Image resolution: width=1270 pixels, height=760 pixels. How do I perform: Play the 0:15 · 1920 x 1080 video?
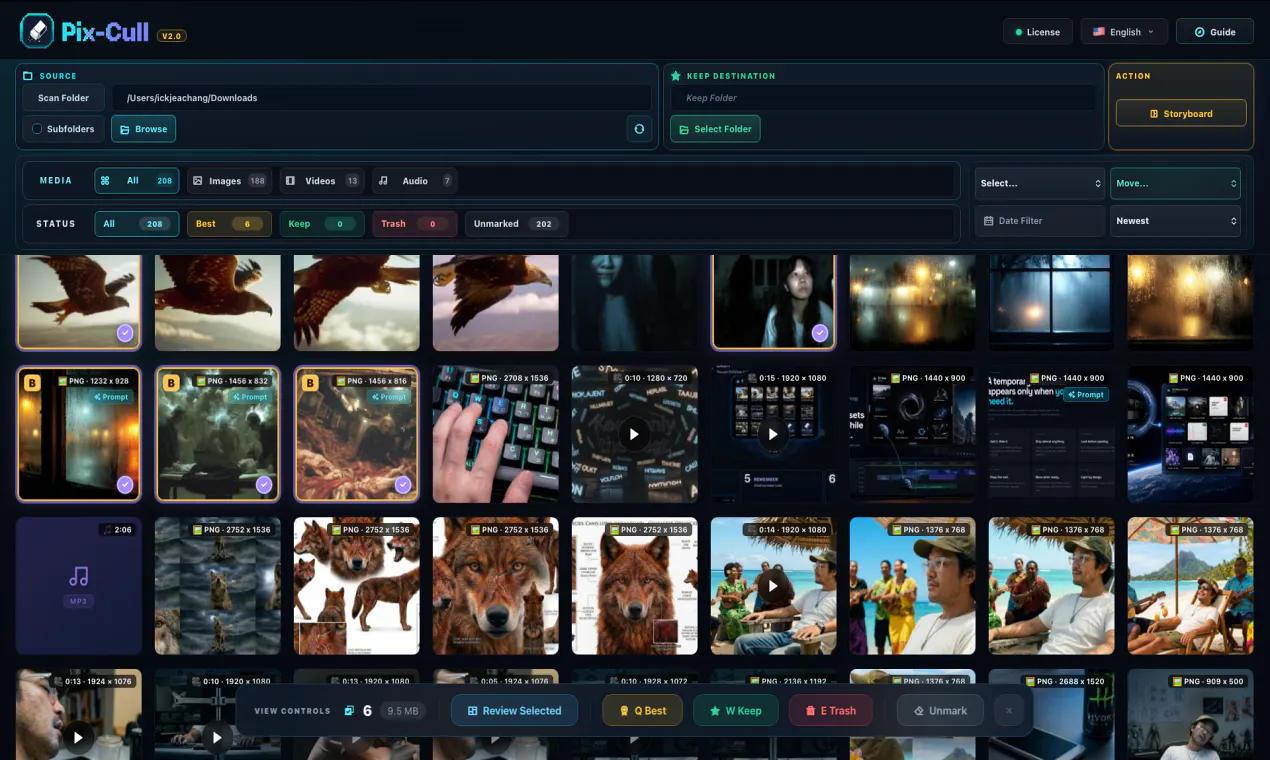click(773, 434)
